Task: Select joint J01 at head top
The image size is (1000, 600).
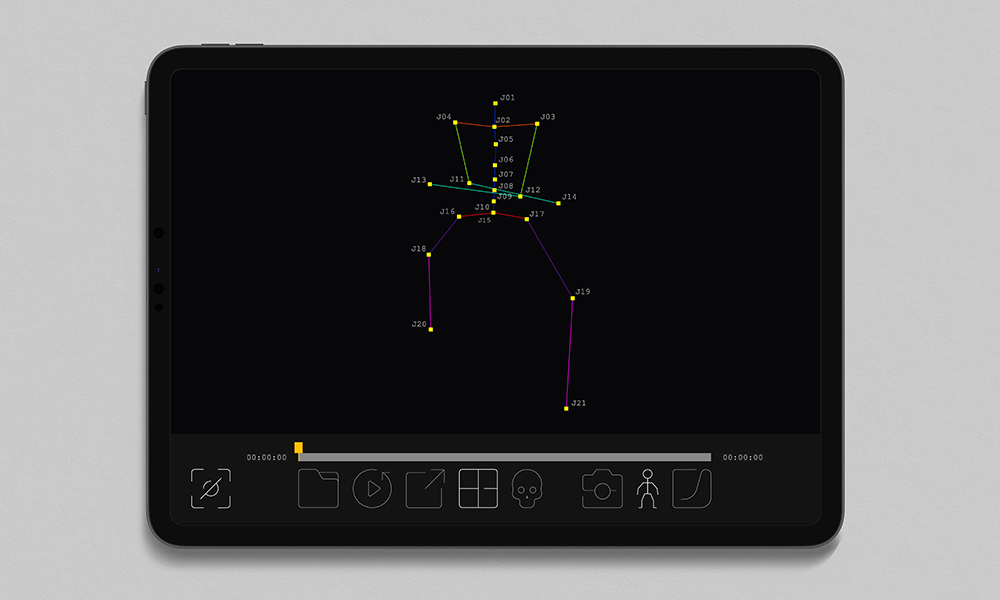Action: point(496,103)
